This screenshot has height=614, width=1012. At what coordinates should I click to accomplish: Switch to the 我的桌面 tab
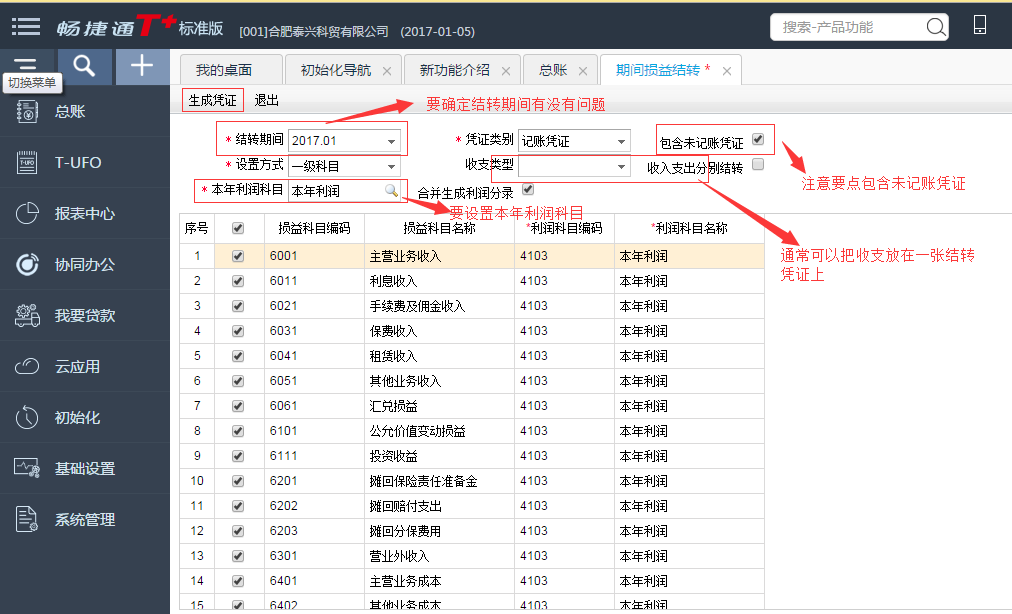(x=223, y=70)
